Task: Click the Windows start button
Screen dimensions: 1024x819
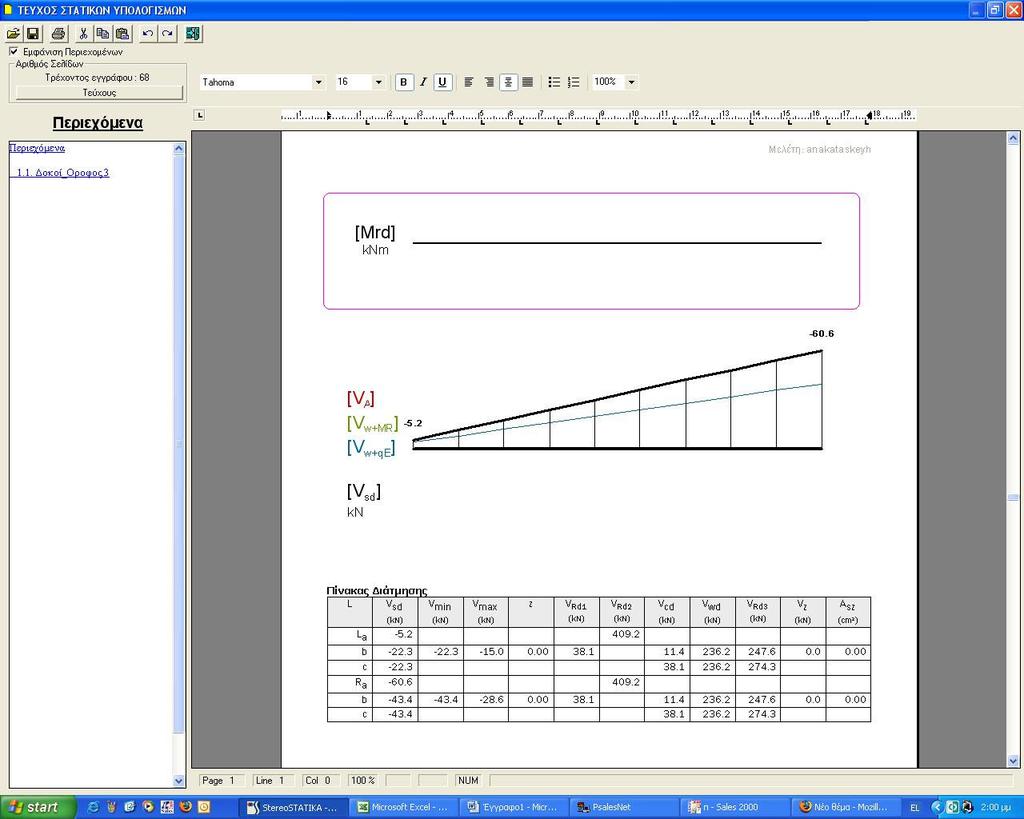Action: tap(38, 807)
